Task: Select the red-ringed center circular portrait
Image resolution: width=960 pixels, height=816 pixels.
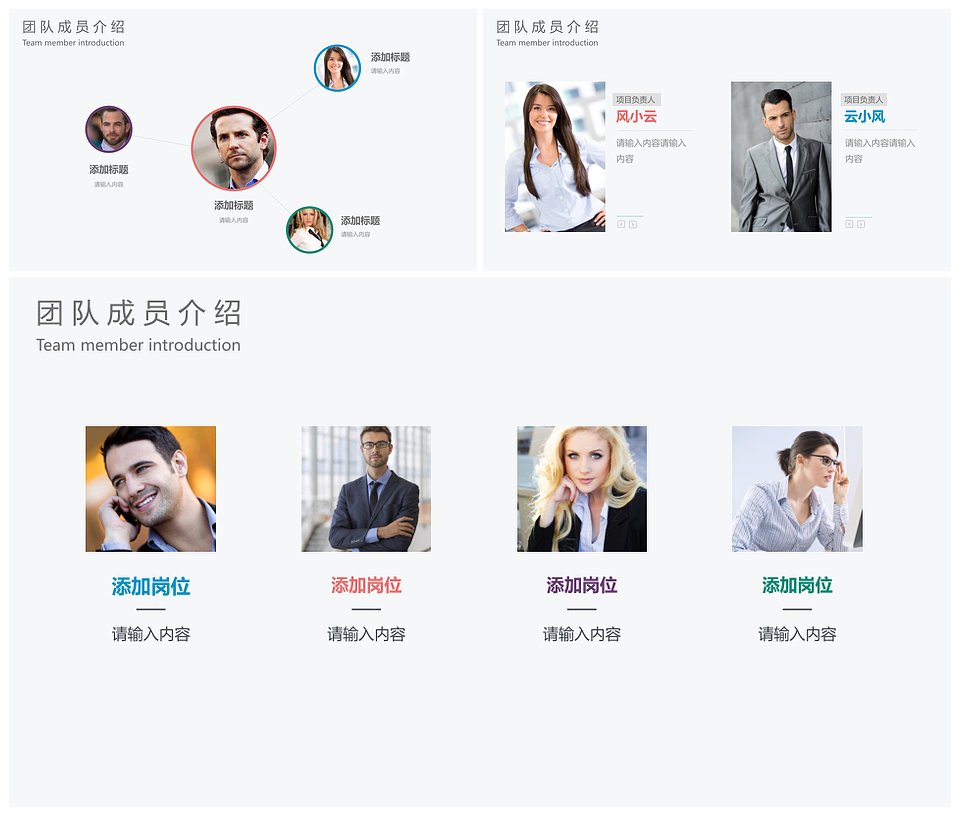Action: [233, 148]
